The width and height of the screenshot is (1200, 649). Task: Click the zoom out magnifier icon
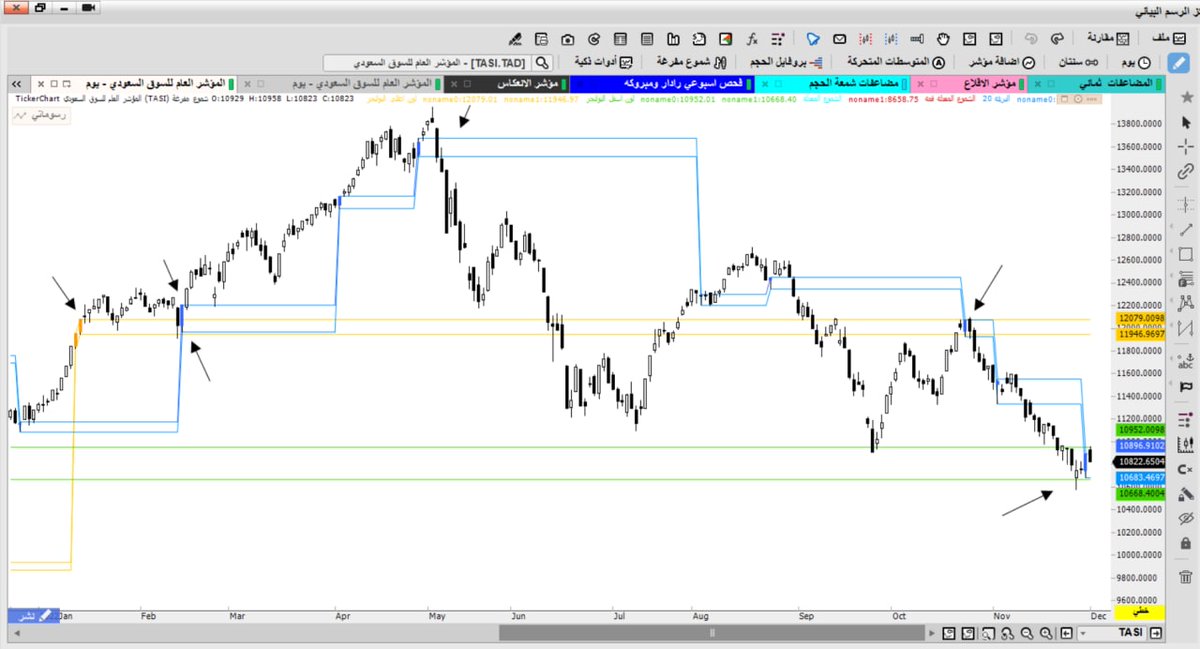click(1026, 633)
